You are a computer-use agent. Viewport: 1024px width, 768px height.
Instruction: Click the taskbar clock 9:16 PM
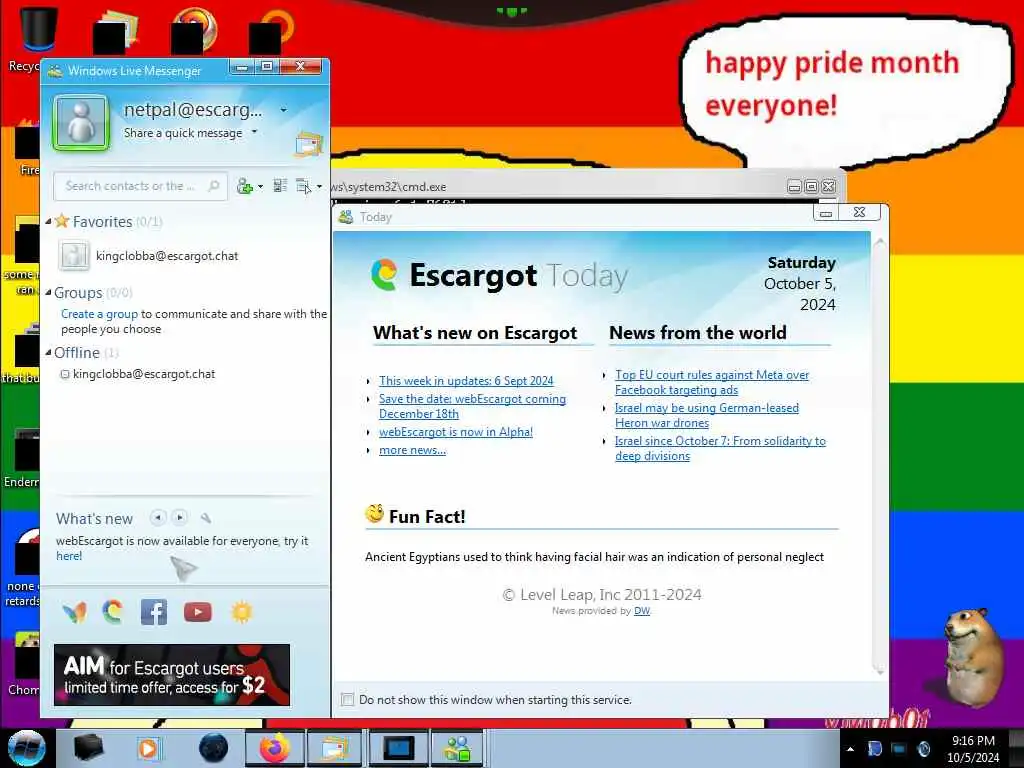pos(973,741)
